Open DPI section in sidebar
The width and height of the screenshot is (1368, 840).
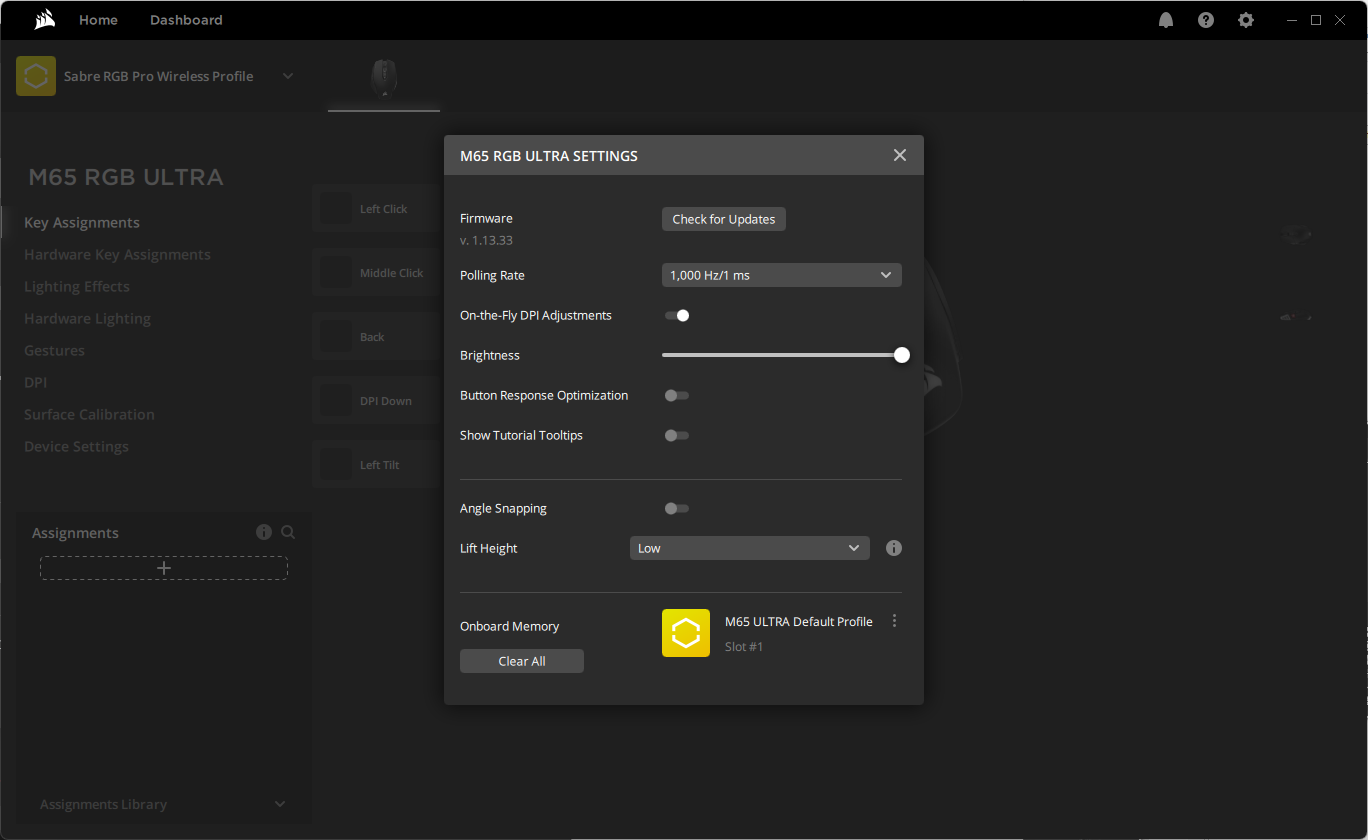[x=35, y=382]
